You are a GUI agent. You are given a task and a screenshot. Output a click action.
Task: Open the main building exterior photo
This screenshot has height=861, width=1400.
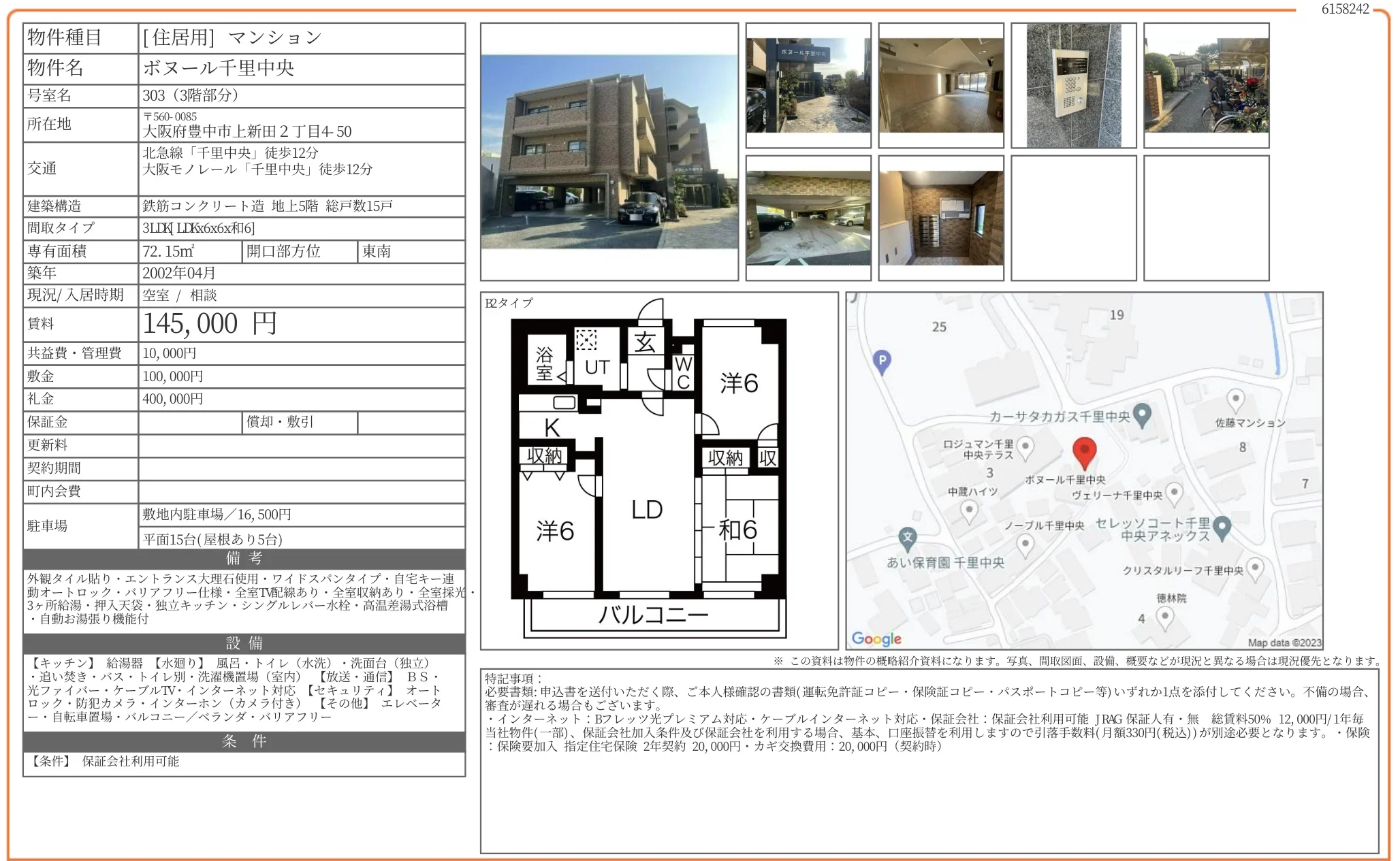point(609,152)
